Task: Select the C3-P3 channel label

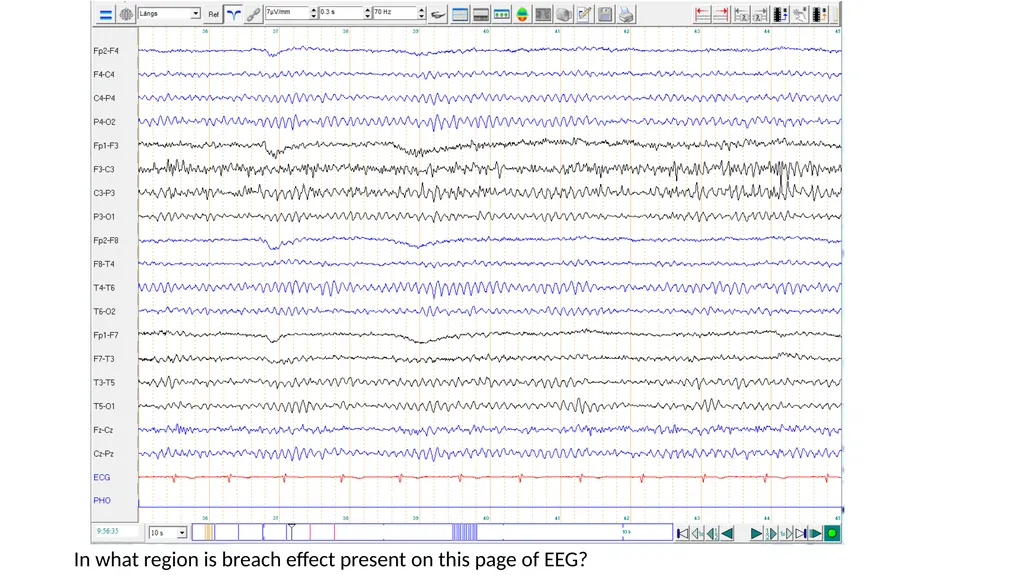Action: [x=104, y=193]
